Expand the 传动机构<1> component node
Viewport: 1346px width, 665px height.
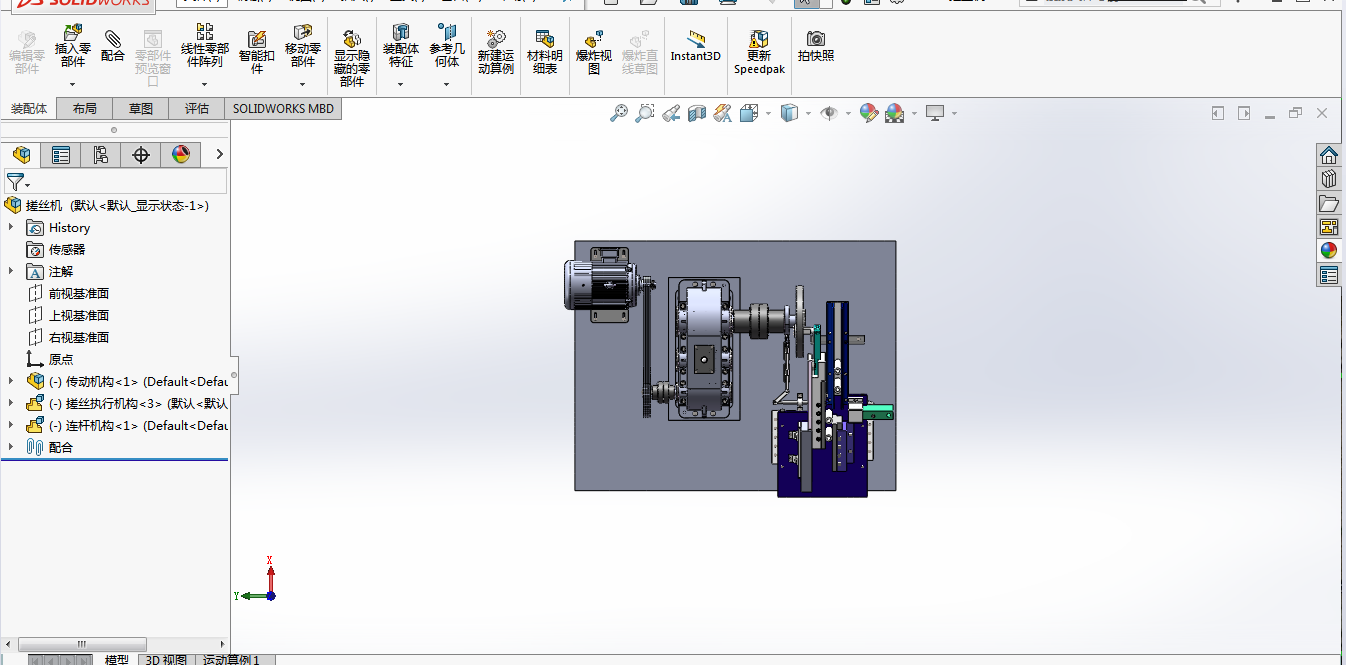pos(11,382)
